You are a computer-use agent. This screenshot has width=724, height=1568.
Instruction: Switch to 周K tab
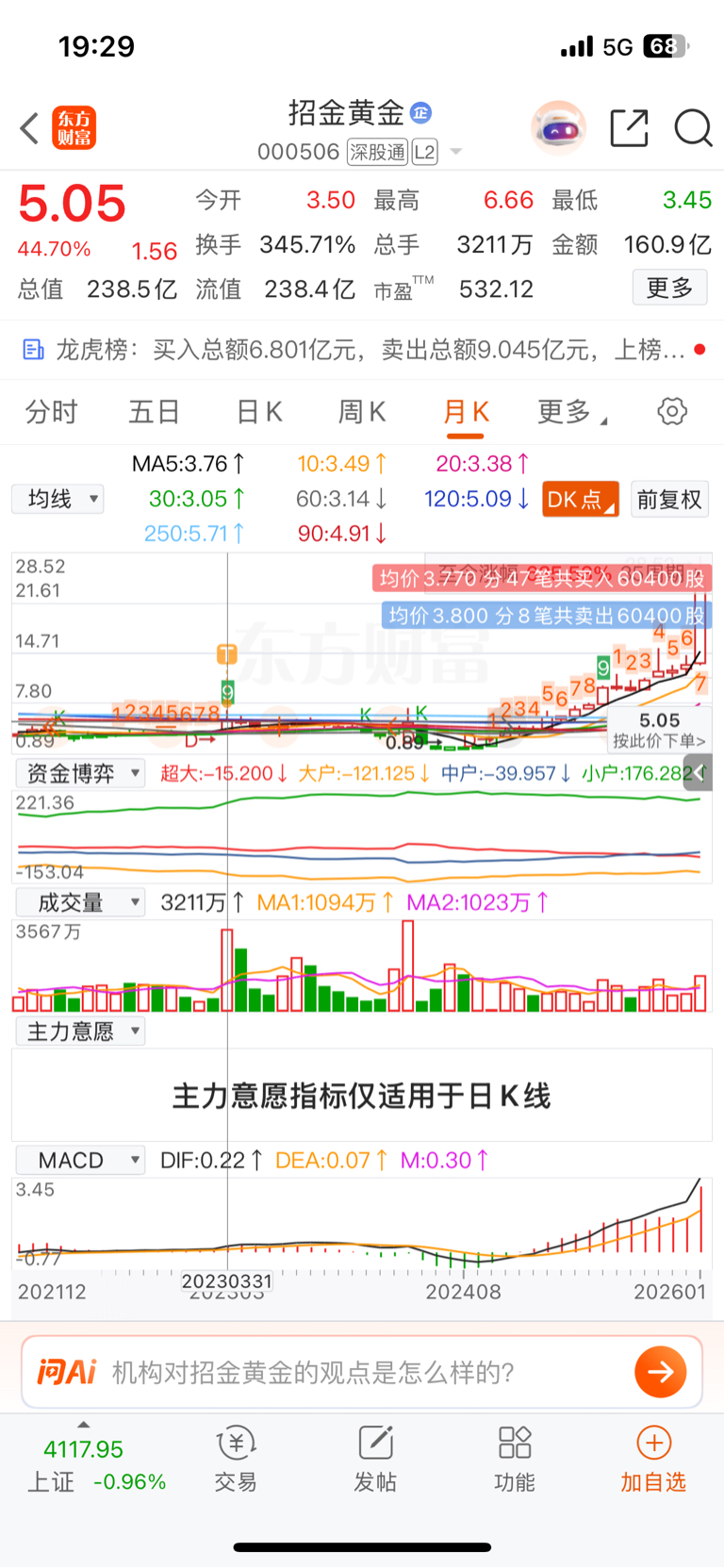tap(362, 412)
